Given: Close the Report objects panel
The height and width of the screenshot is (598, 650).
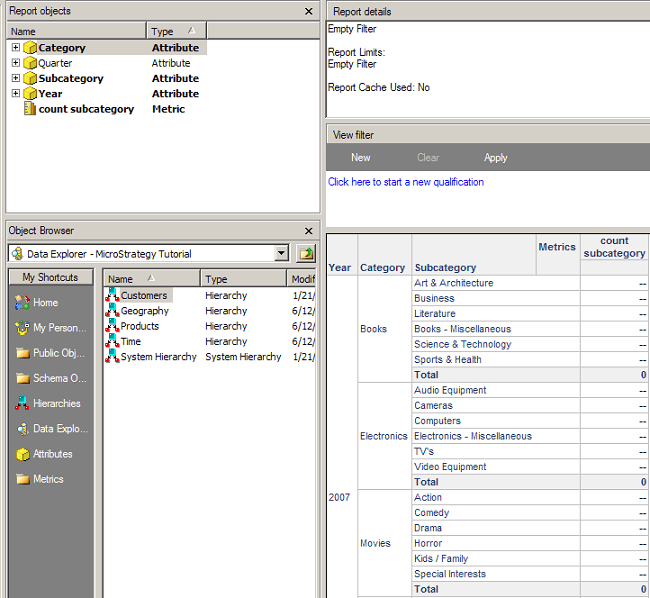Looking at the screenshot, I should (309, 11).
